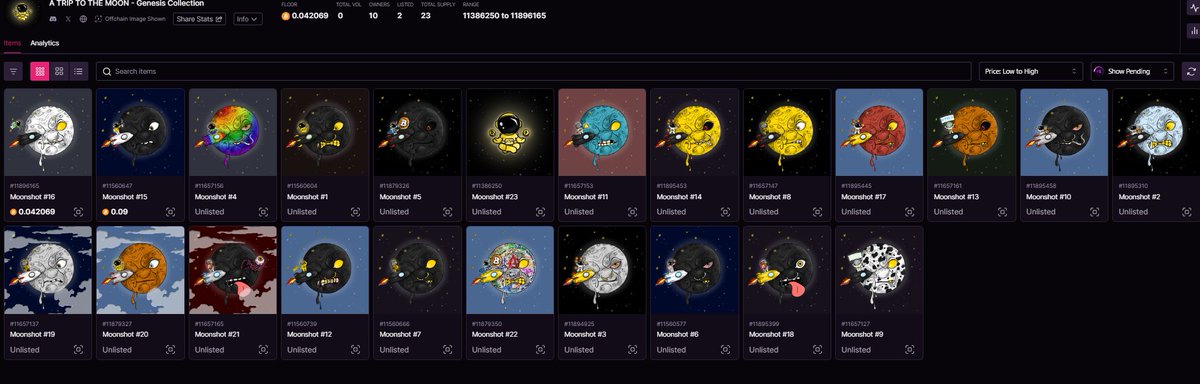1200x384 pixels.
Task: Click the scan icon on Moonshot #13
Action: (1001, 212)
